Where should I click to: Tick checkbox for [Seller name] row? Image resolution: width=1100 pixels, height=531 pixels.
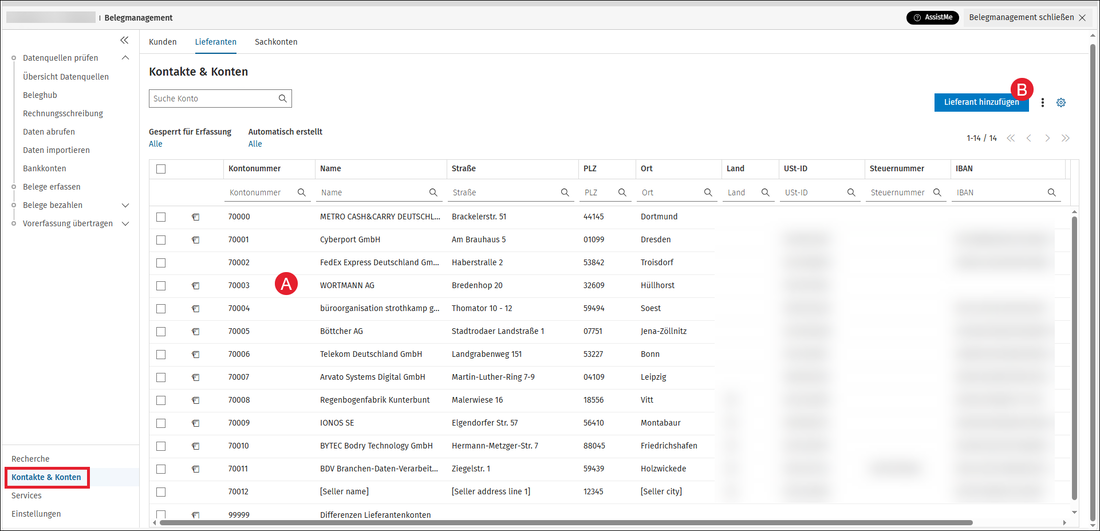[x=161, y=492]
